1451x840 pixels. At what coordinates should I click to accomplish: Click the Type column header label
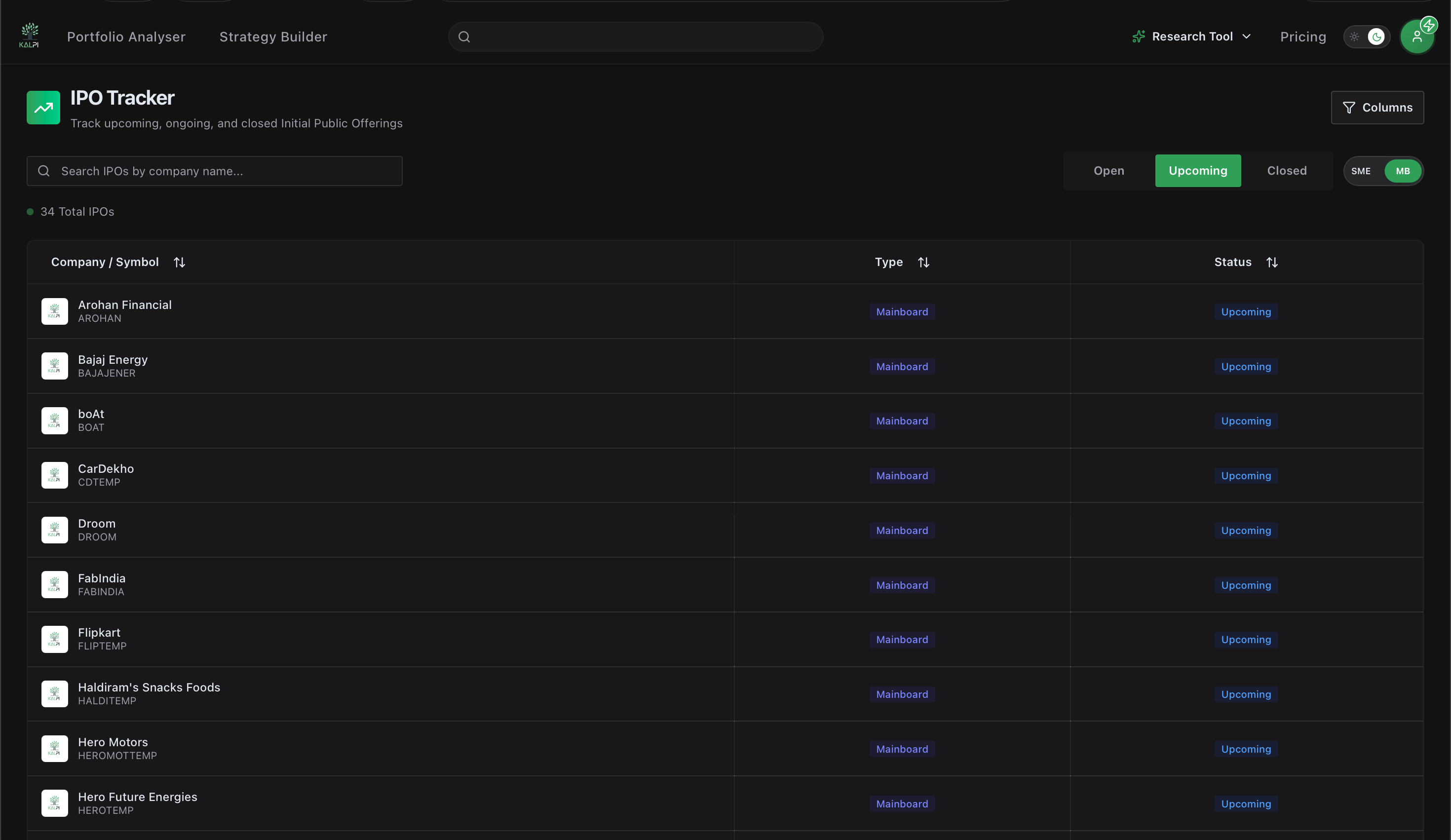889,263
